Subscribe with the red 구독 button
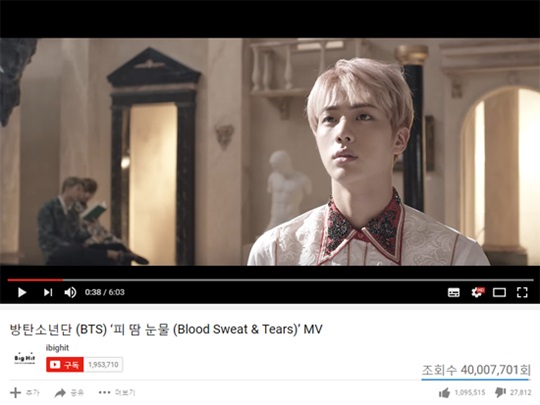The height and width of the screenshot is (405, 540). [65, 365]
